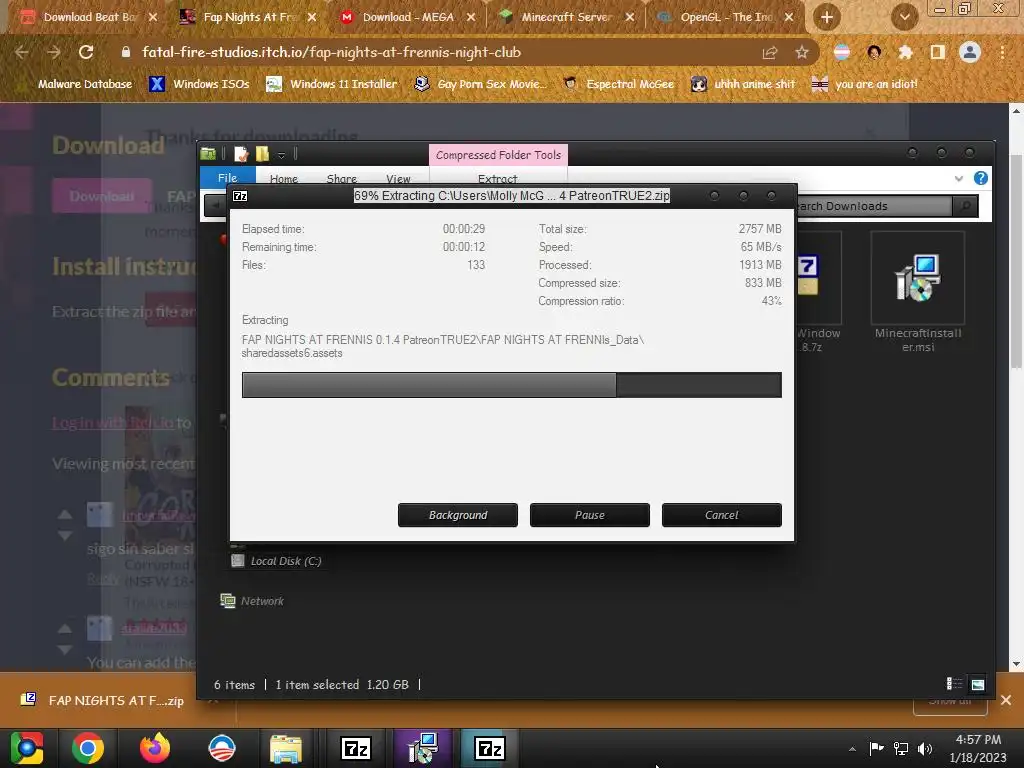Open first 7-Zip taskbar icon
1024x768 pixels.
356,748
